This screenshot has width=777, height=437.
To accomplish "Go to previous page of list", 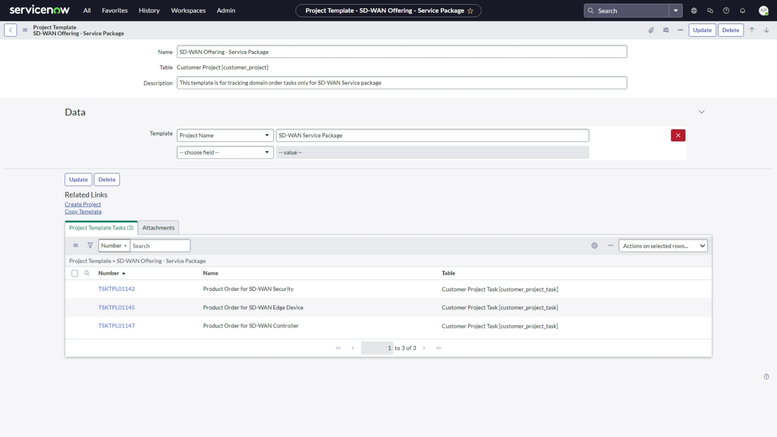I will (x=353, y=348).
